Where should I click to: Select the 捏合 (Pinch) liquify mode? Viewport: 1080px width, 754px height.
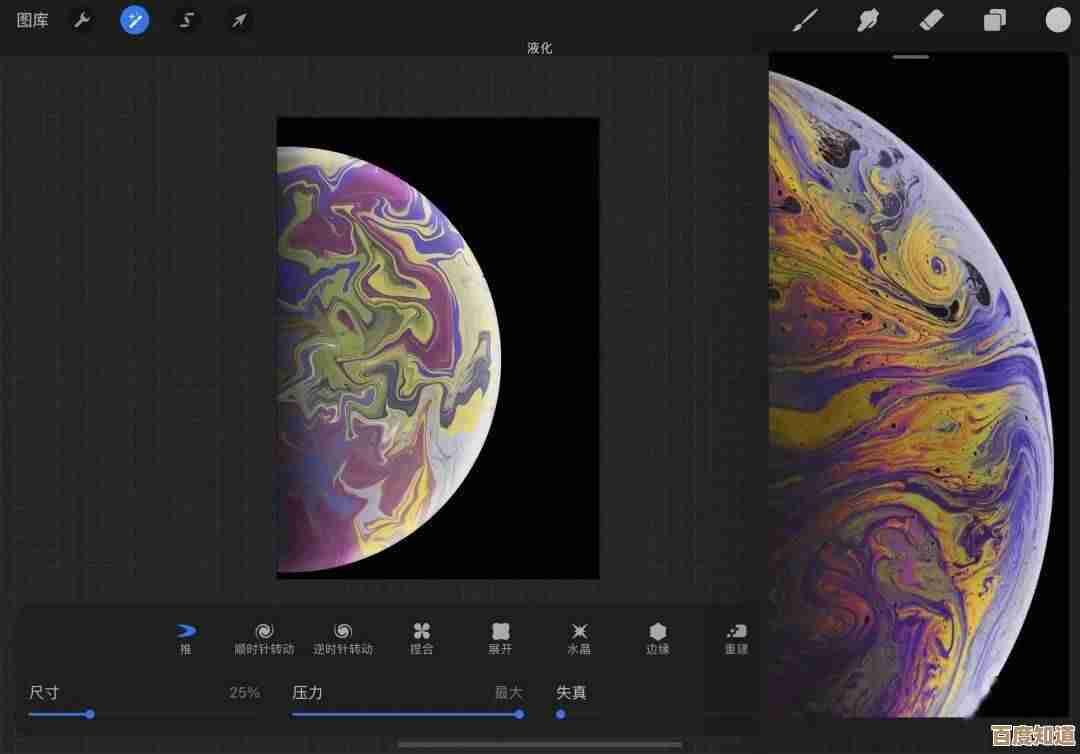pos(421,637)
